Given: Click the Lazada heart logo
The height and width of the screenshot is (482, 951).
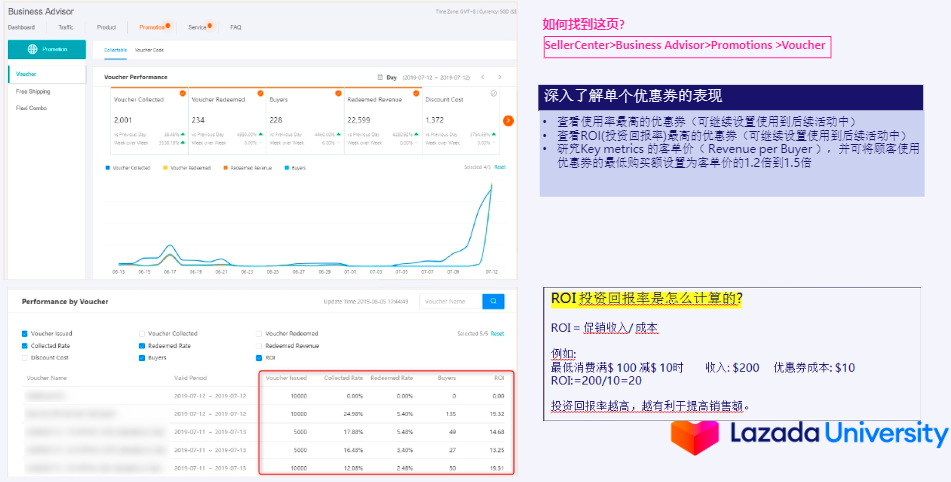Looking at the screenshot, I should coord(694,437).
